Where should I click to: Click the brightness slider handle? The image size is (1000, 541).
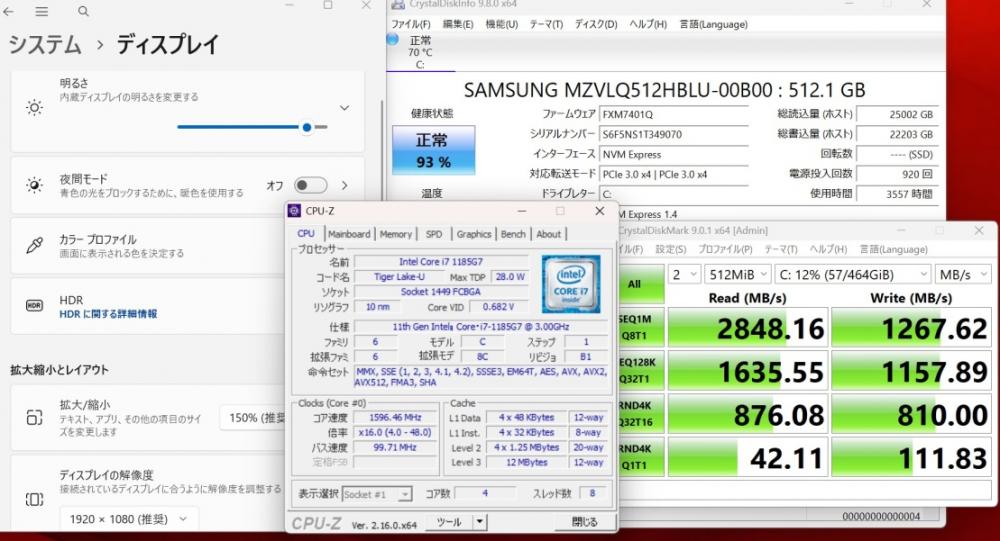click(307, 127)
